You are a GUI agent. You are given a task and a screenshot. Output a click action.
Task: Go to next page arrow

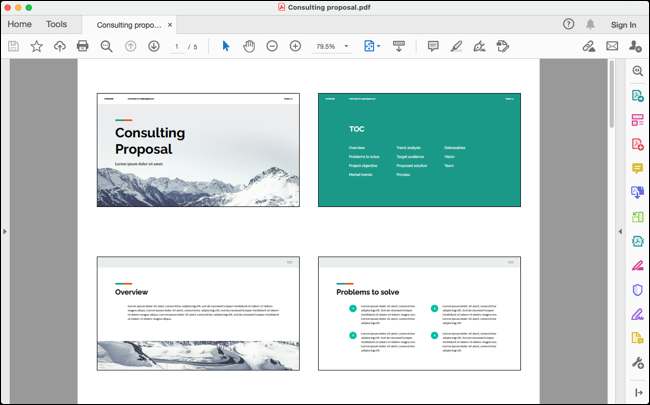[154, 46]
